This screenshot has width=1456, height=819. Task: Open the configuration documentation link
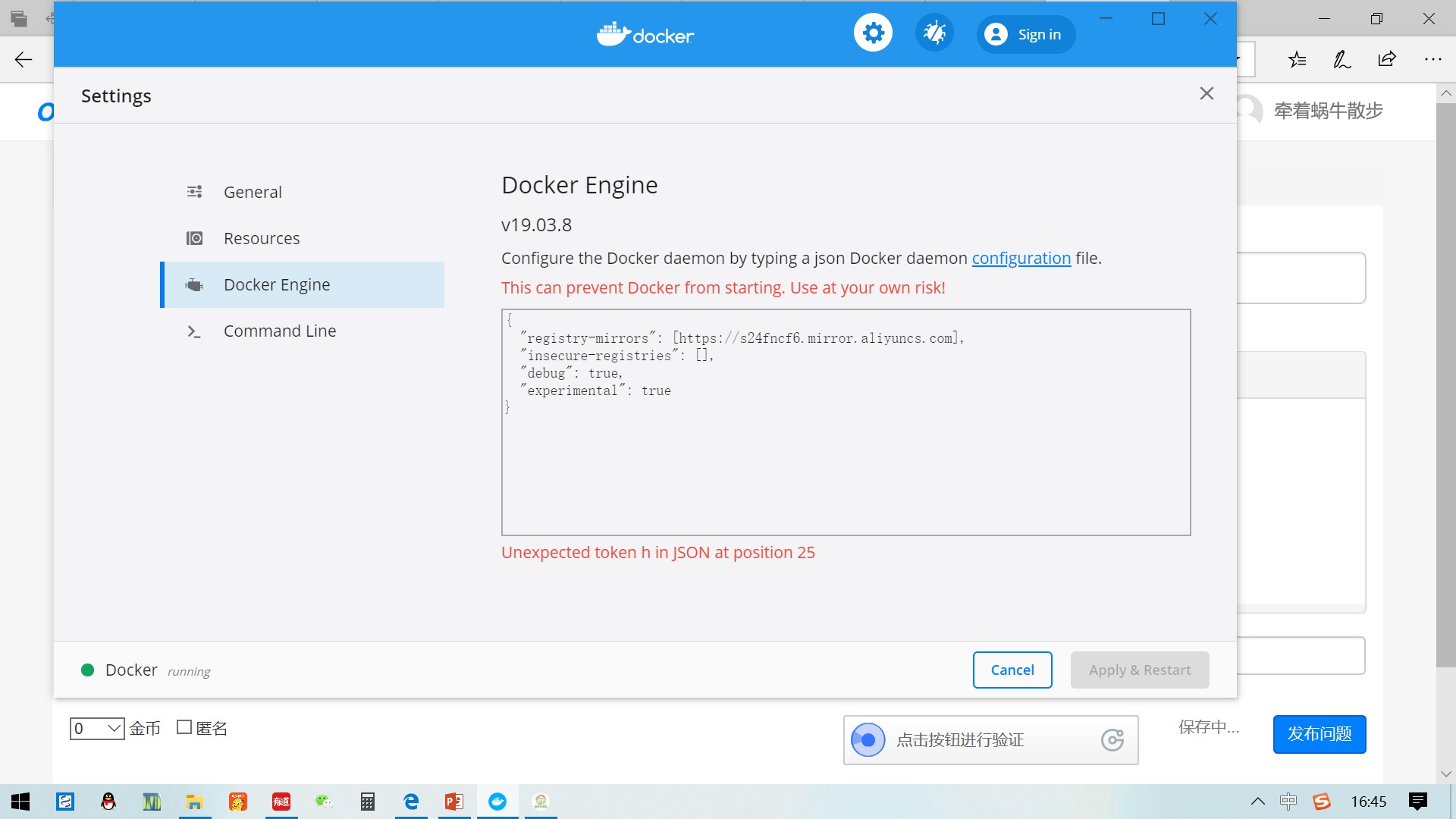pyautogui.click(x=1021, y=258)
